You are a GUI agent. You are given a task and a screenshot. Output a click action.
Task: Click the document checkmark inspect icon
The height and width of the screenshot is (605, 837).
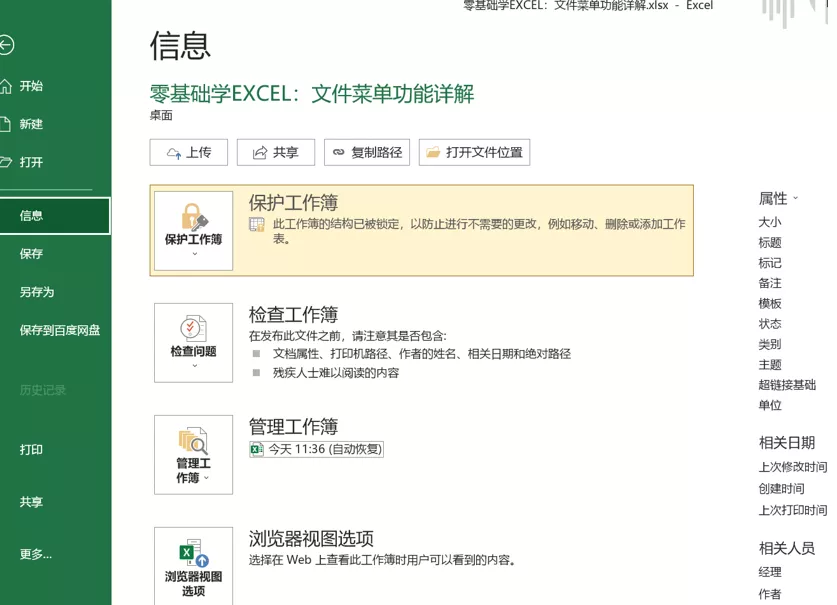pyautogui.click(x=193, y=328)
